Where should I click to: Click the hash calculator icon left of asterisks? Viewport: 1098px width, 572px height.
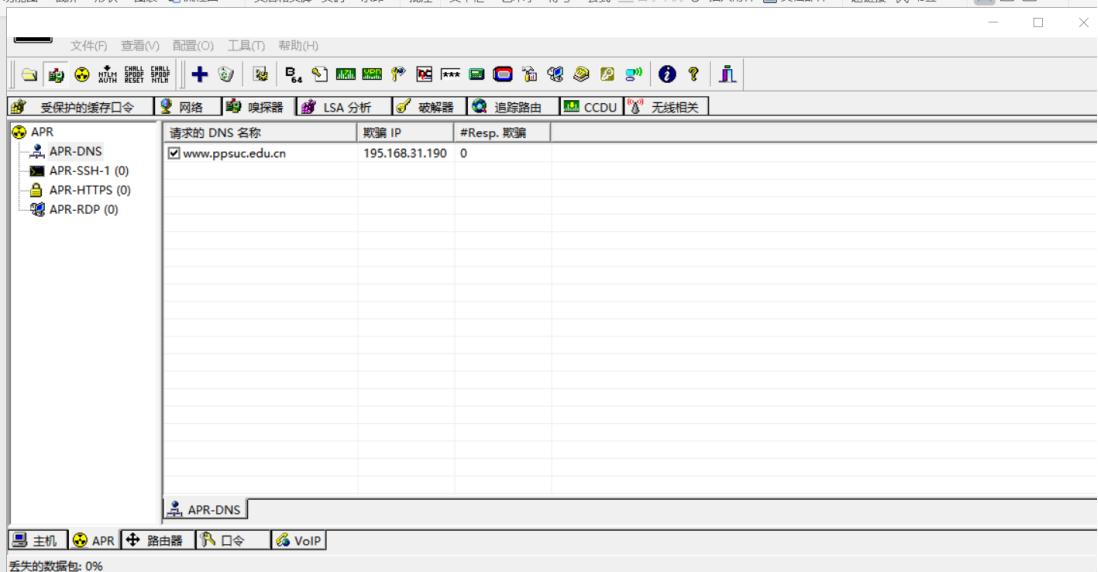[424, 74]
